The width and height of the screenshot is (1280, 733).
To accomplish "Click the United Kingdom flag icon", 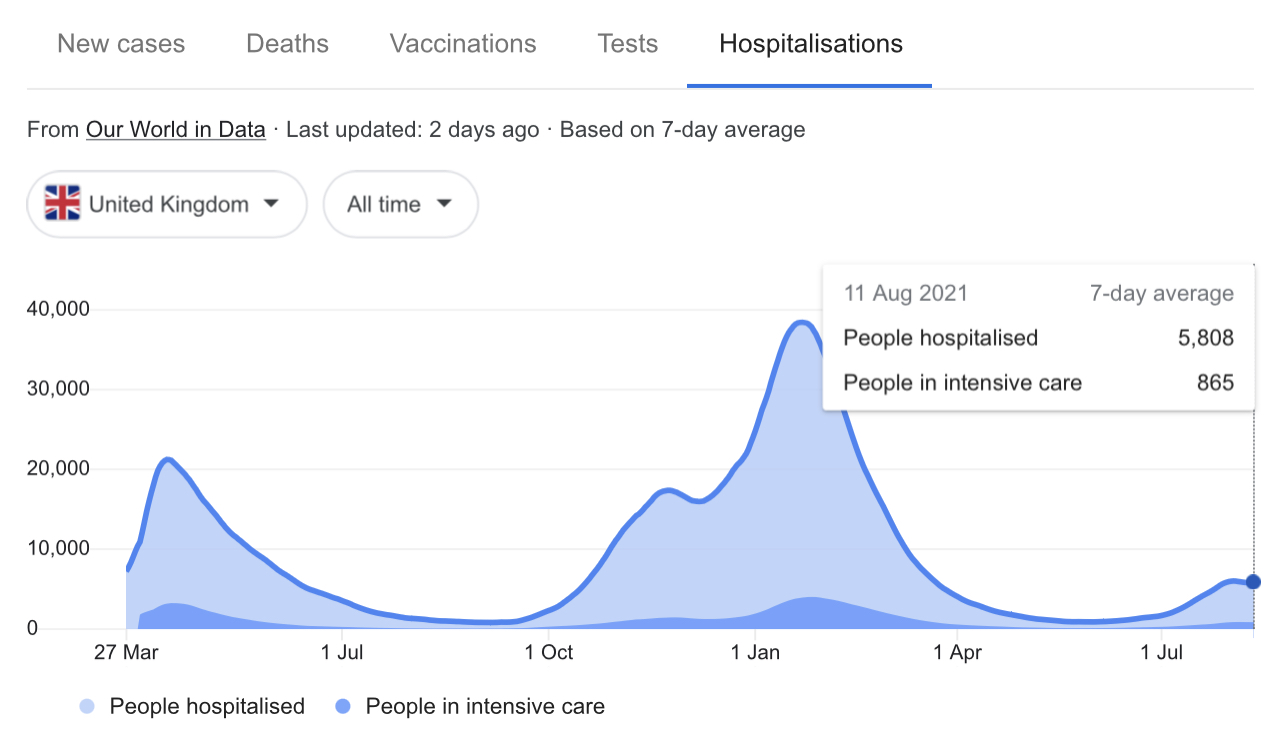I will click(x=62, y=204).
